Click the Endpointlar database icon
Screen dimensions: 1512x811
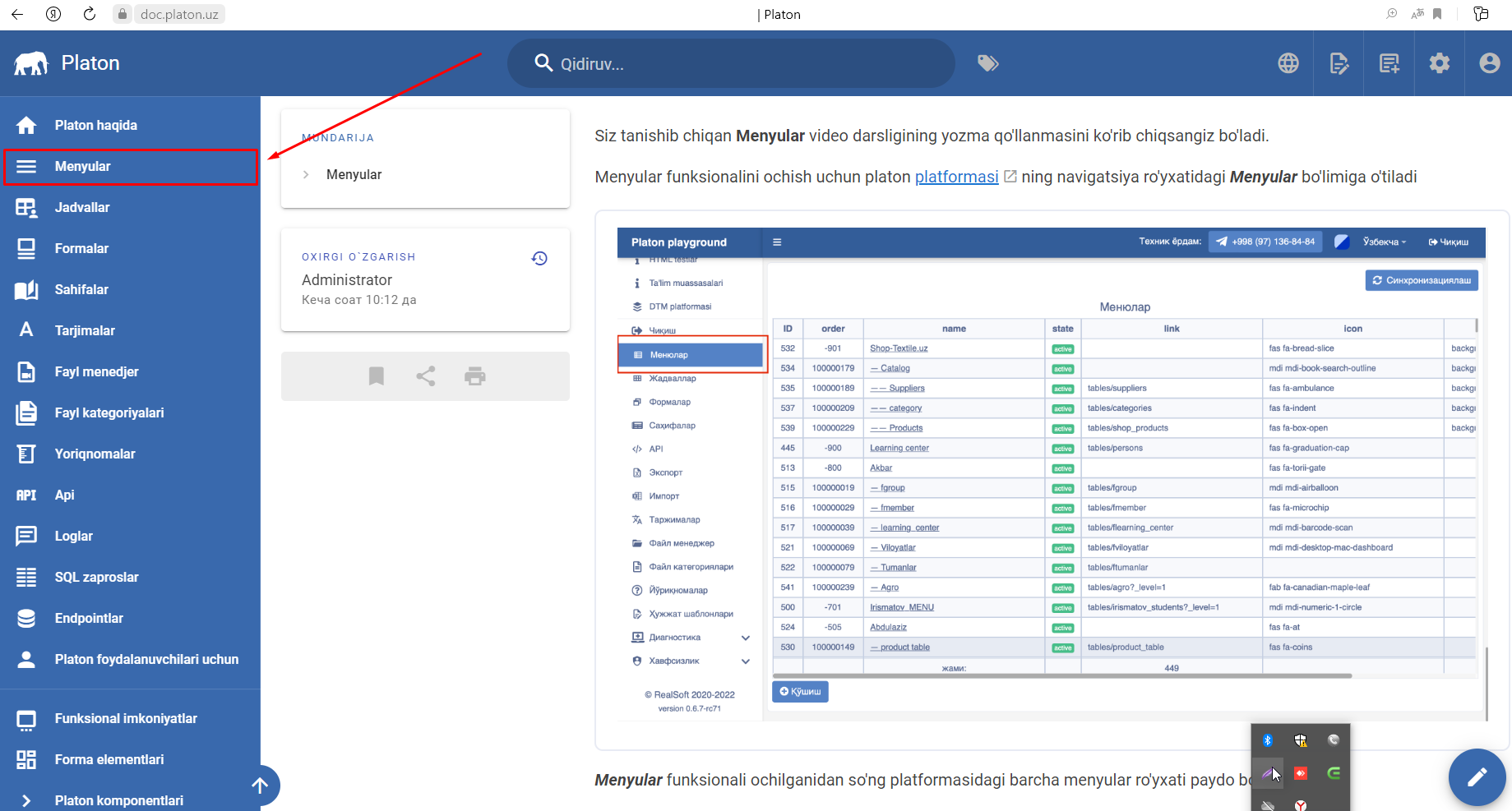pos(26,618)
